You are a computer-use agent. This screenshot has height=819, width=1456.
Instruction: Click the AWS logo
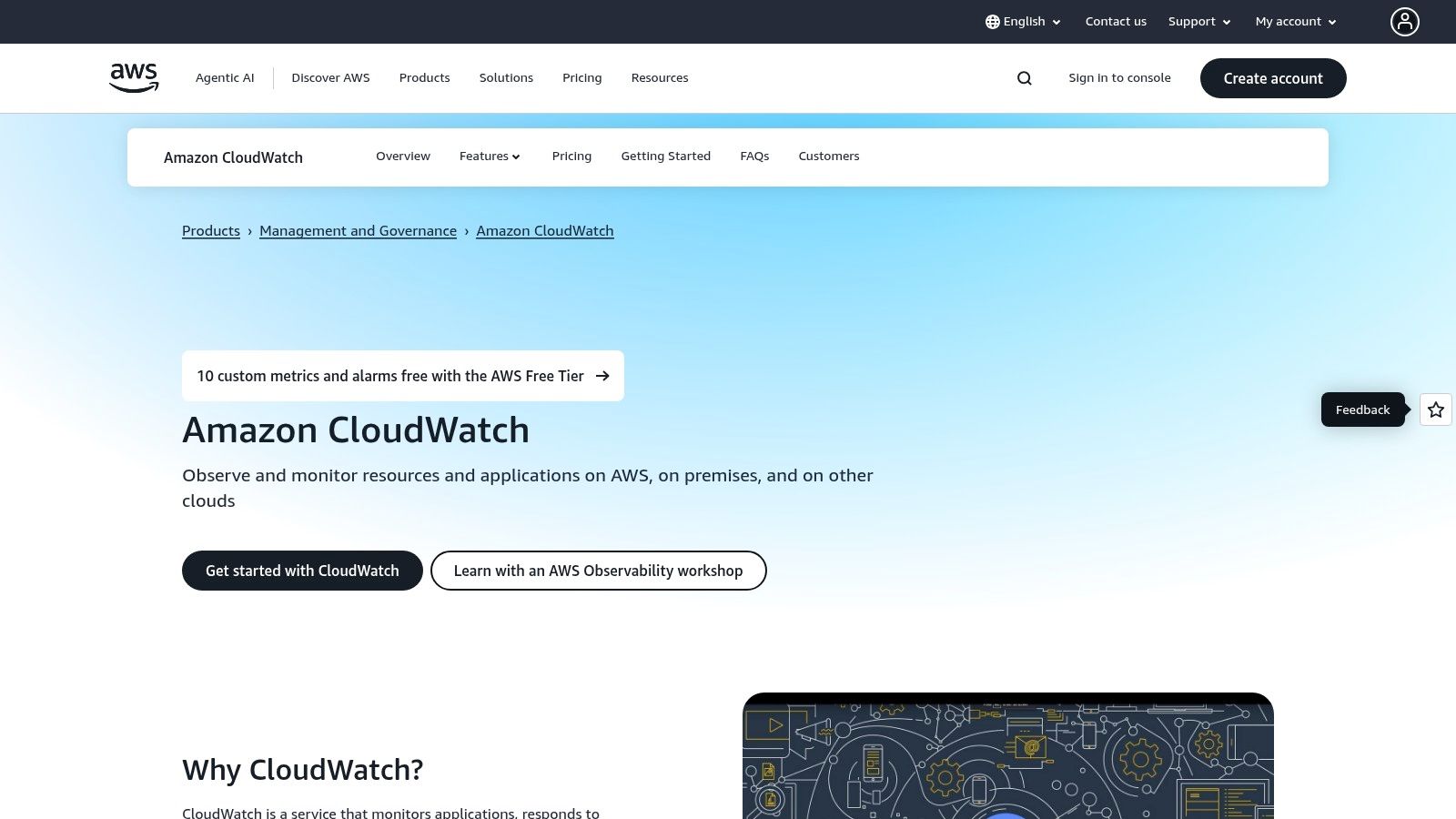point(133,78)
